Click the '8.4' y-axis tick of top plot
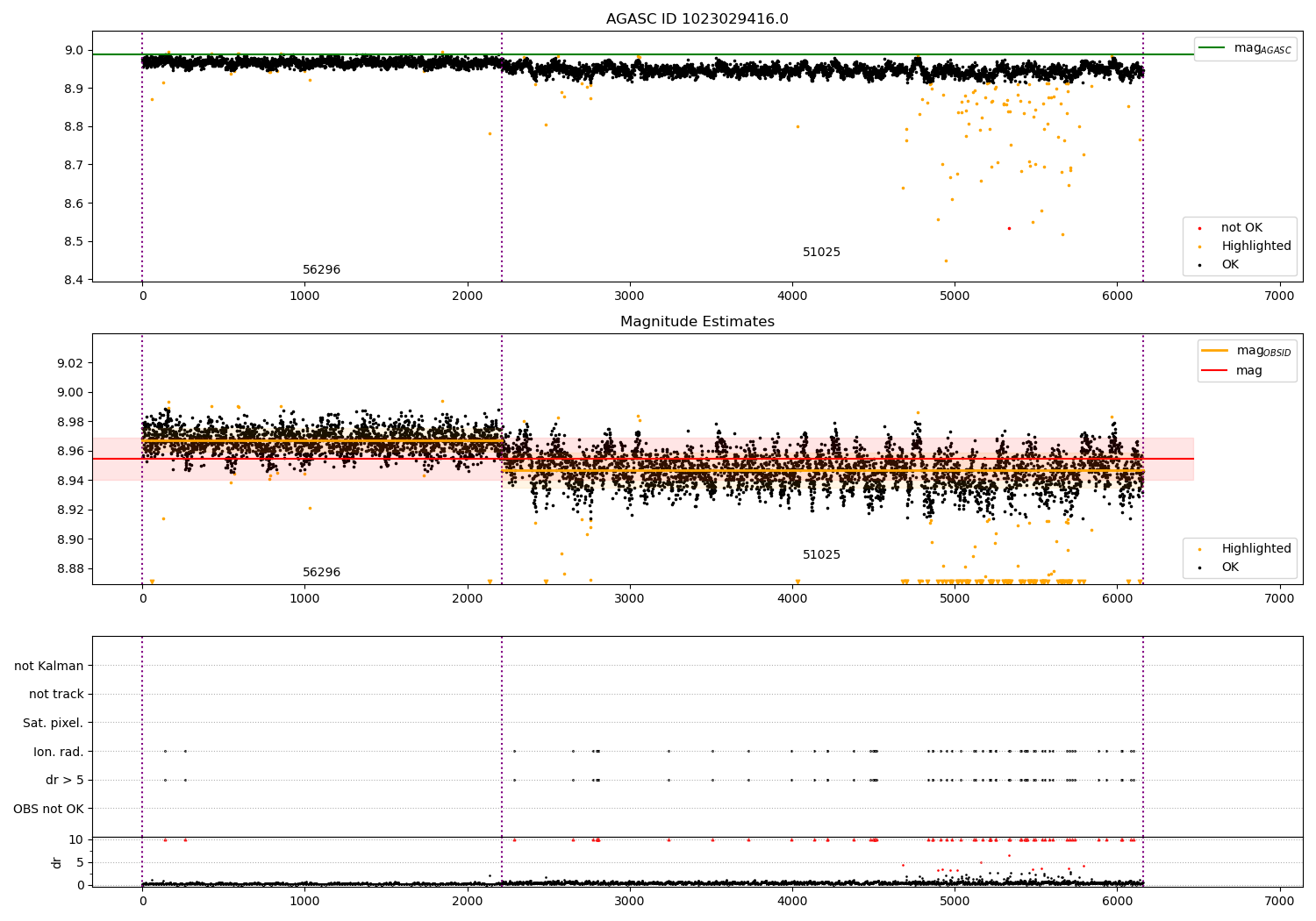The width and height of the screenshot is (1316, 921). [75, 281]
